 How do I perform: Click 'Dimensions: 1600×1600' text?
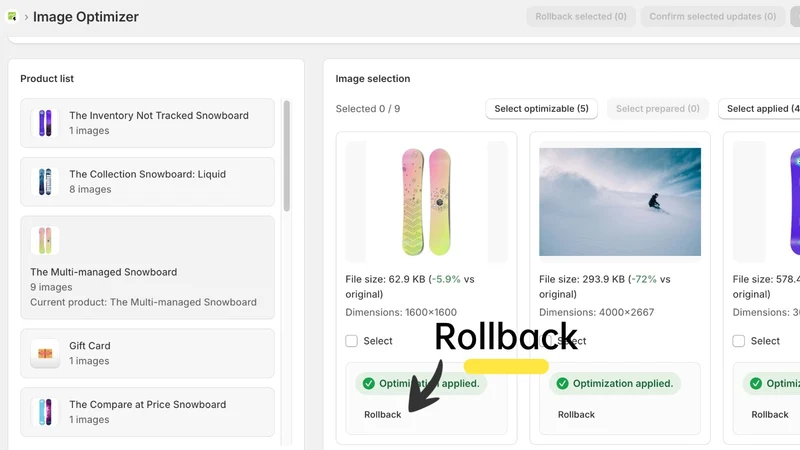click(x=401, y=312)
